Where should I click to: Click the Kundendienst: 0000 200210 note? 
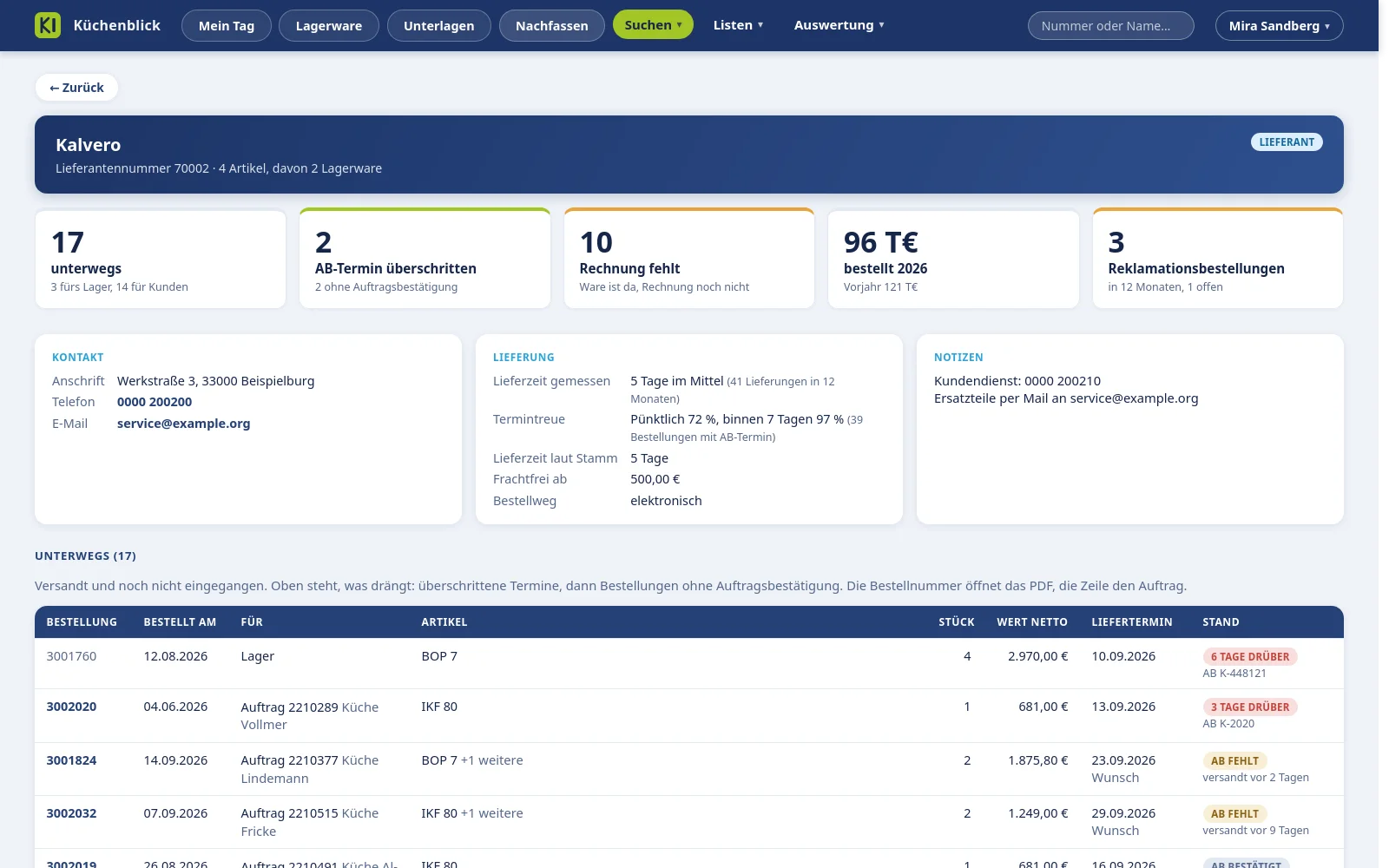(1017, 381)
